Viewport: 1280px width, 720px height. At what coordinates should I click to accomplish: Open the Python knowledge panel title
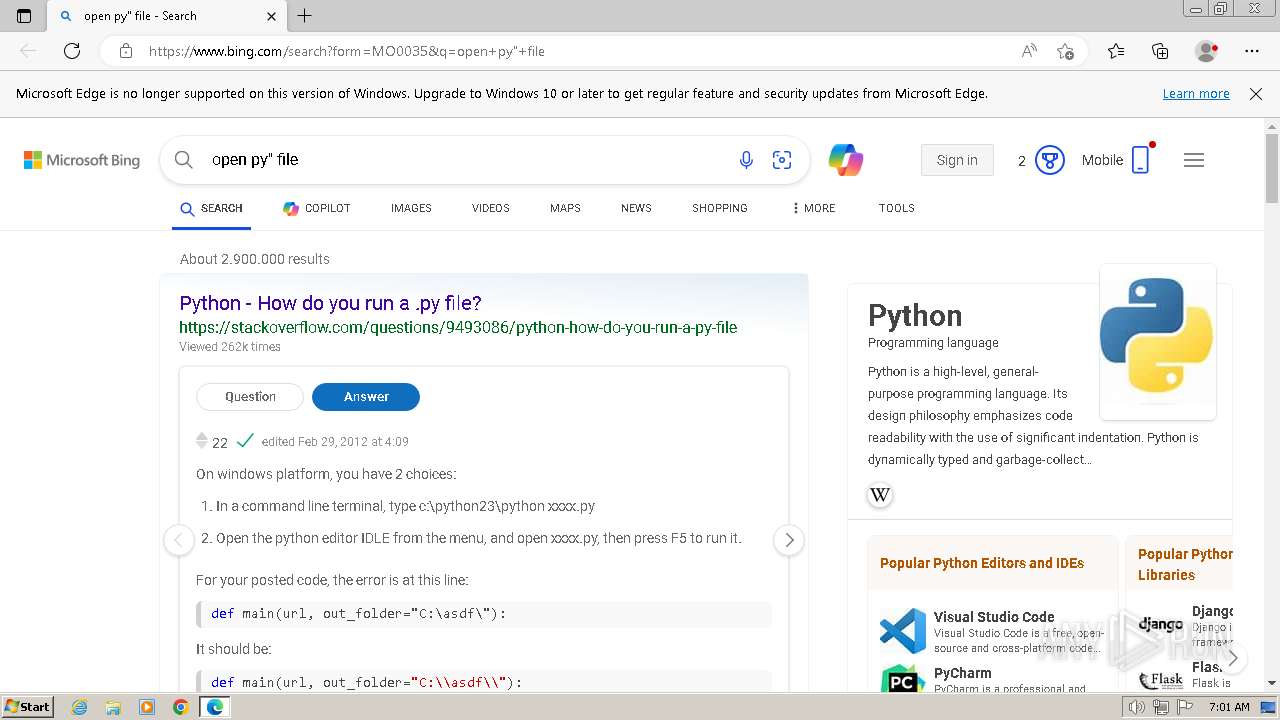[x=915, y=316]
